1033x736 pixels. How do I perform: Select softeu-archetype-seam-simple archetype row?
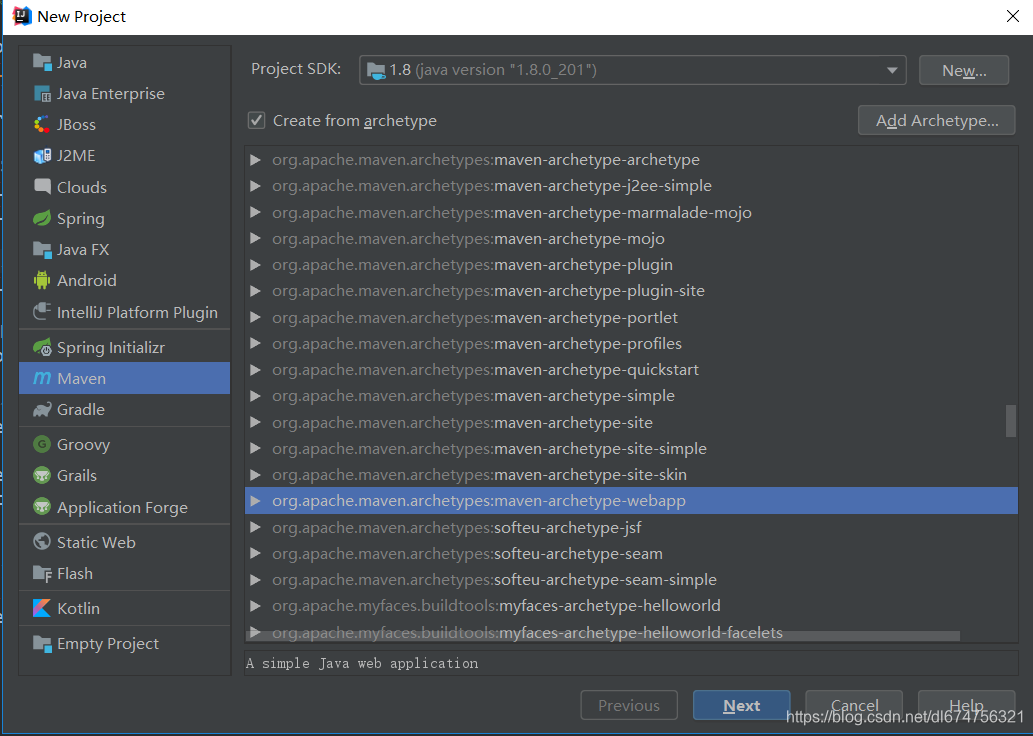coord(631,580)
